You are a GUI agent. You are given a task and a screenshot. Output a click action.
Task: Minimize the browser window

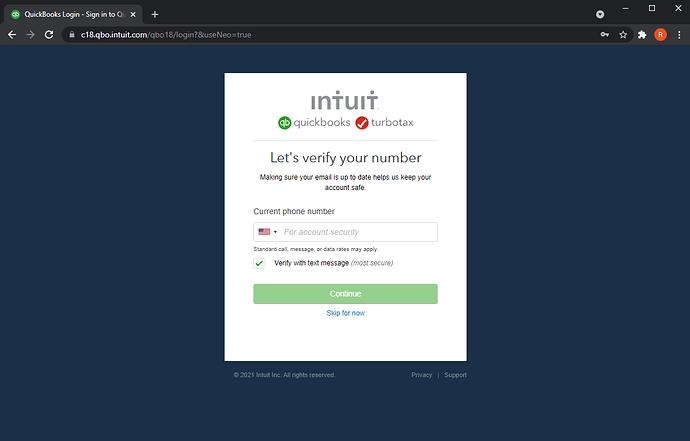(625, 8)
